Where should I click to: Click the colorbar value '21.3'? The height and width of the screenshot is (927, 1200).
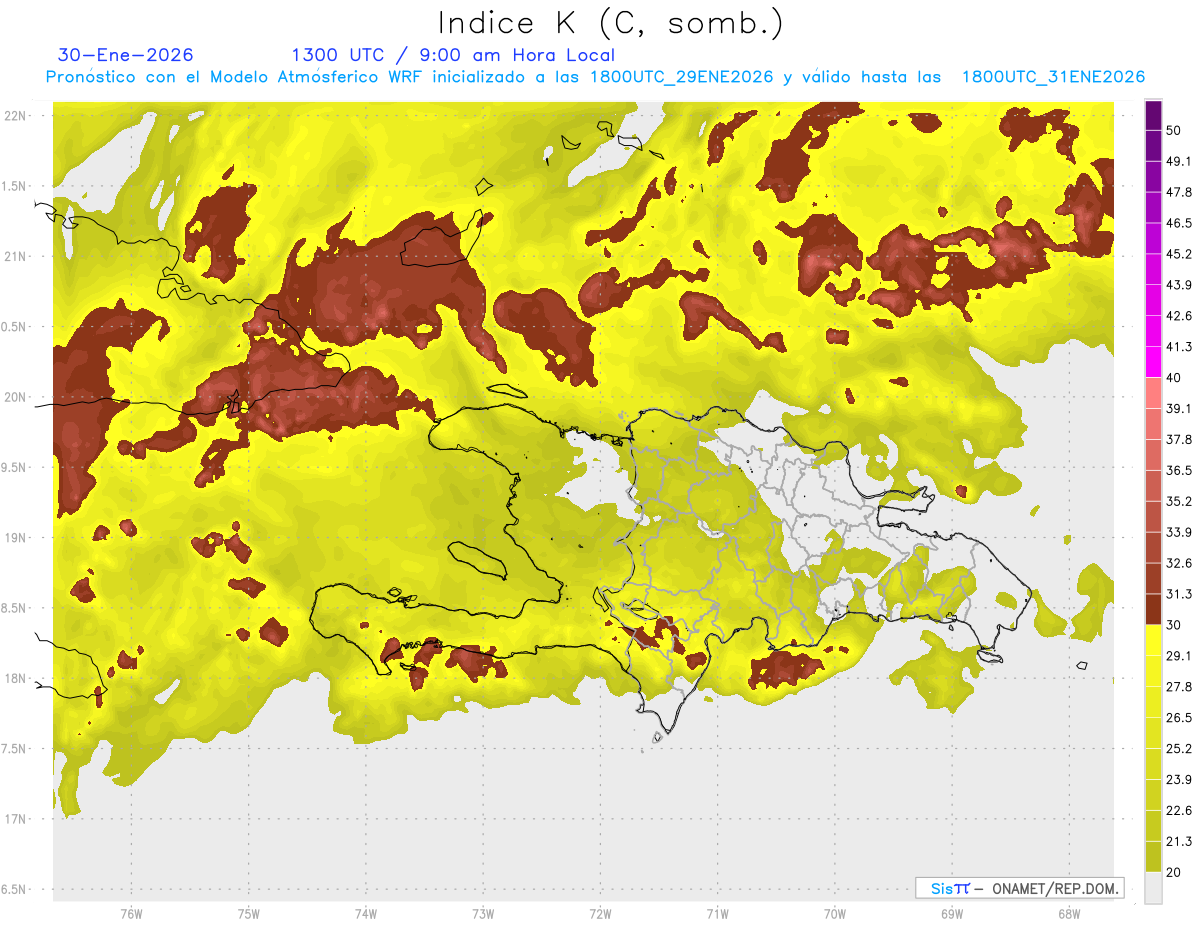(1178, 842)
